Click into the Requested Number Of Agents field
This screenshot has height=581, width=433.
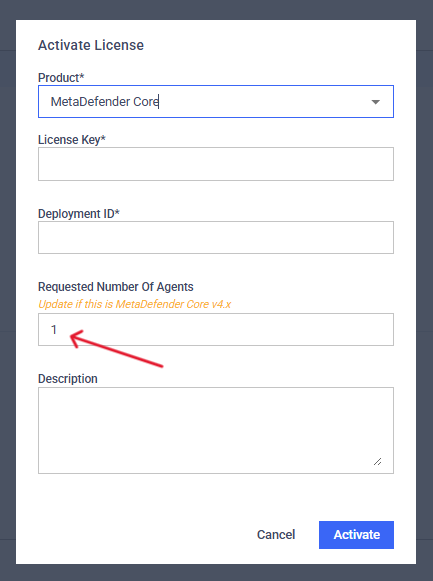pyautogui.click(x=216, y=329)
